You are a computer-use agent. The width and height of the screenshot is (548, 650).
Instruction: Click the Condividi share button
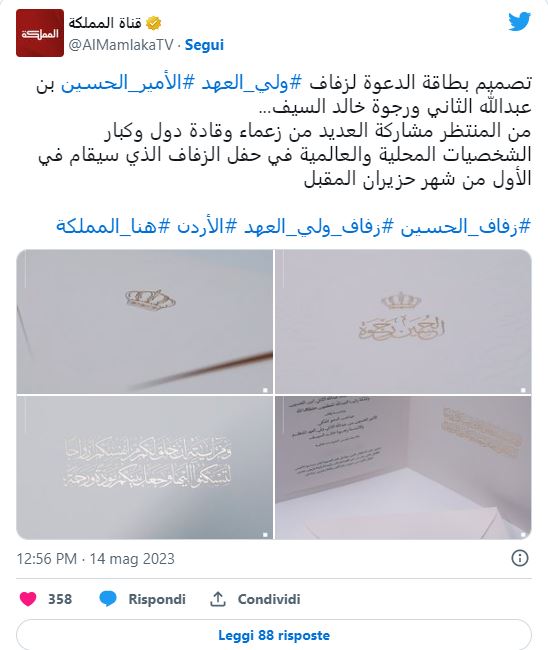point(269,599)
